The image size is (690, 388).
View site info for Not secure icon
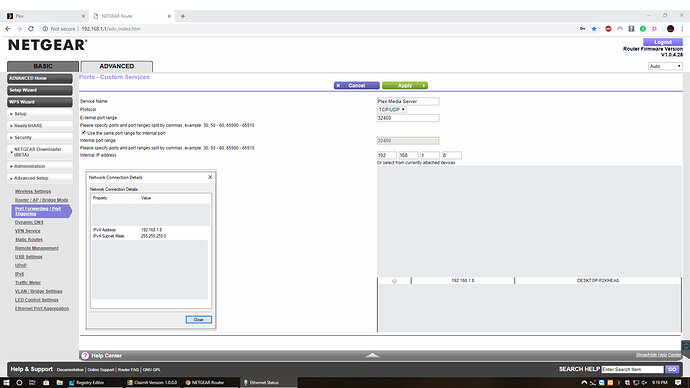pos(45,29)
